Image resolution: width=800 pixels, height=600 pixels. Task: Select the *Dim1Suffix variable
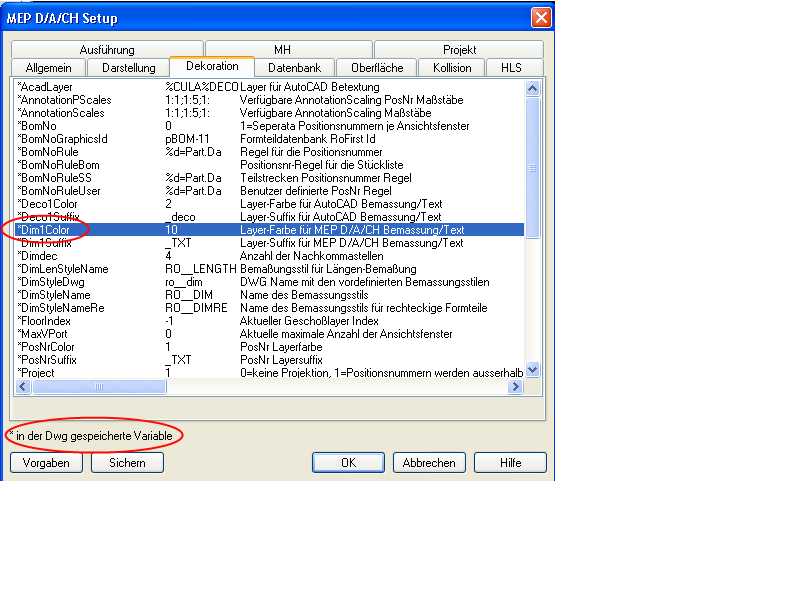(x=270, y=243)
